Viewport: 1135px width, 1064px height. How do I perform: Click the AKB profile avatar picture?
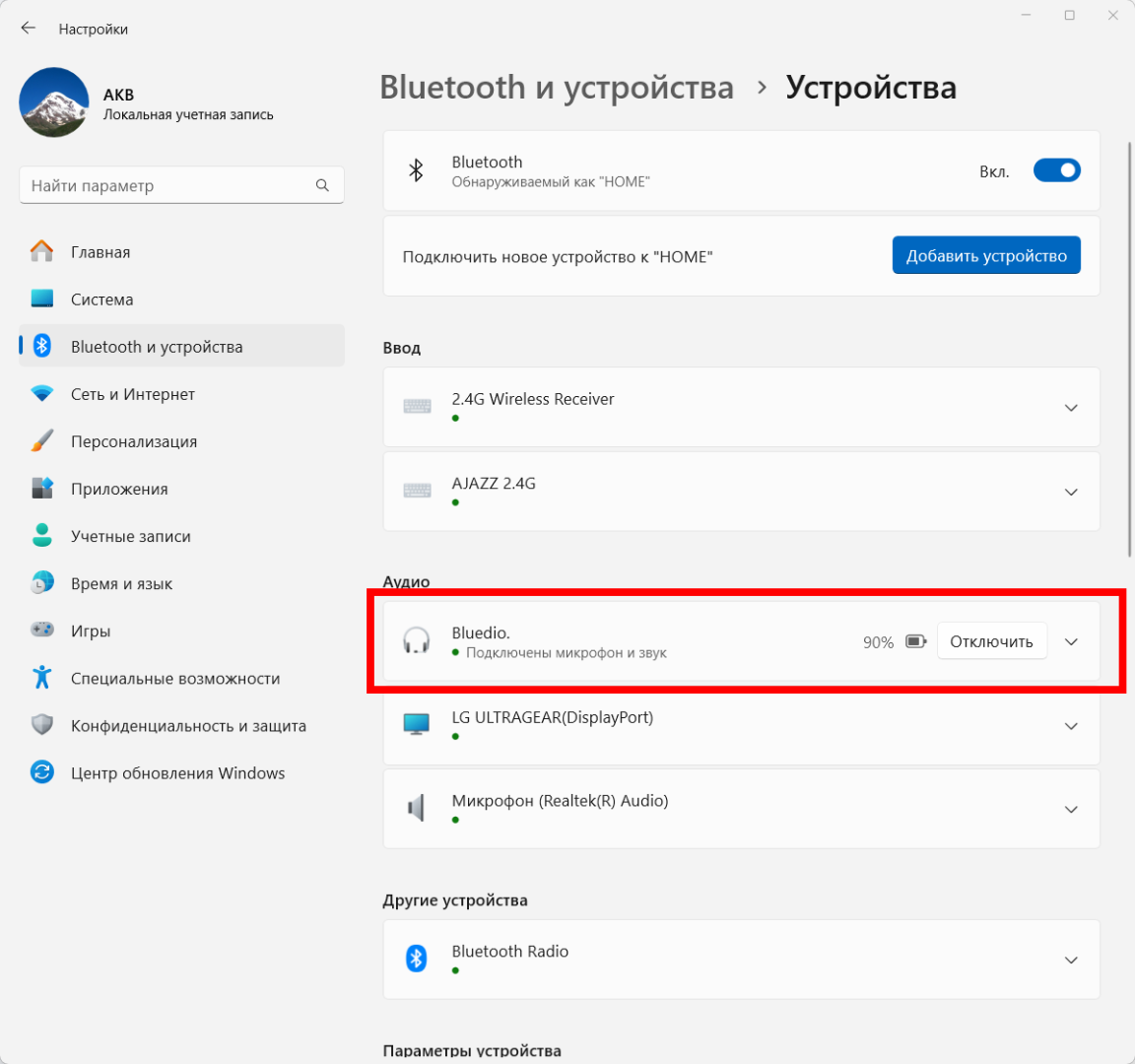(54, 102)
